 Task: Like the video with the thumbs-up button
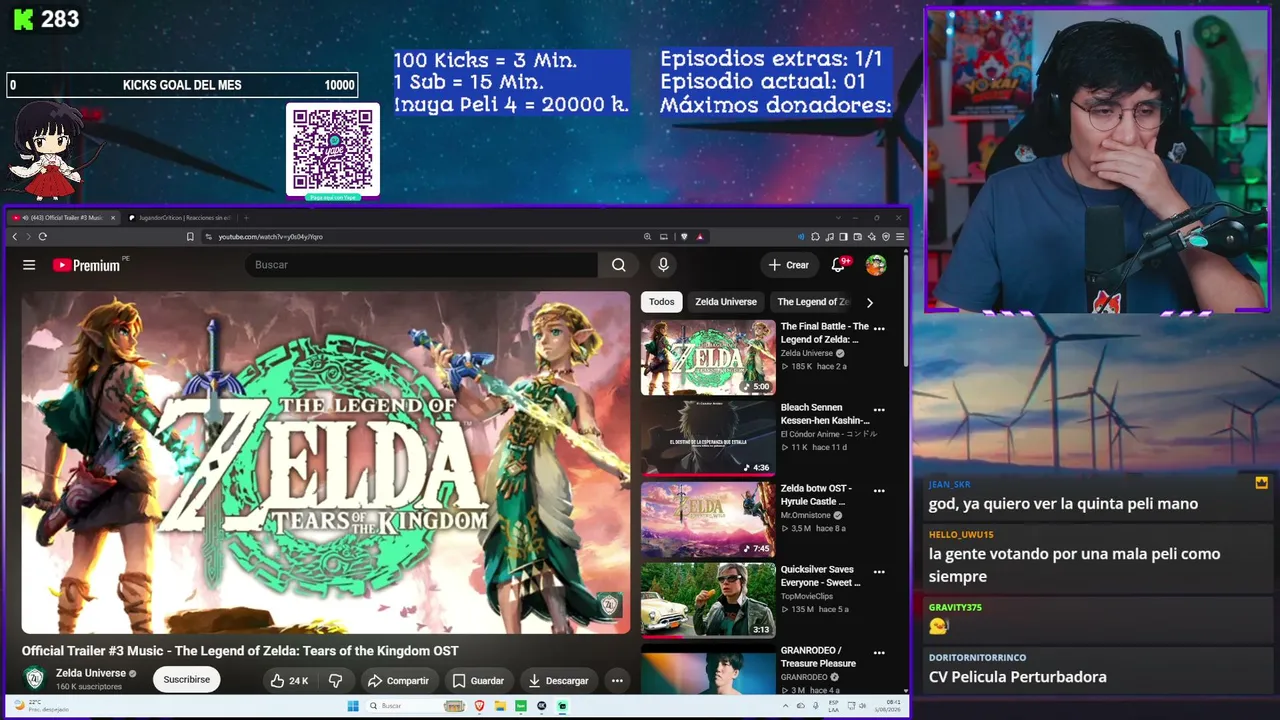289,681
